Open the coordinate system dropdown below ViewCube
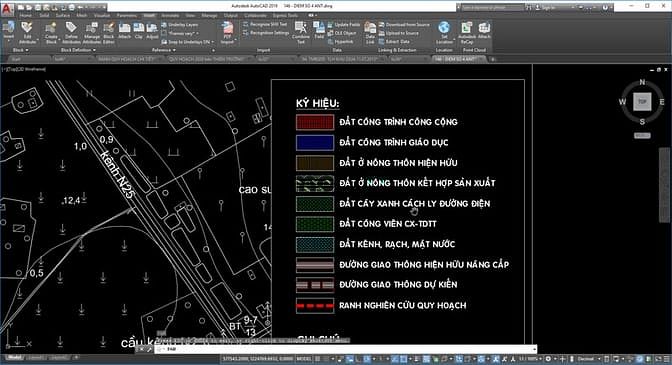The height and width of the screenshot is (365, 672). (642, 135)
